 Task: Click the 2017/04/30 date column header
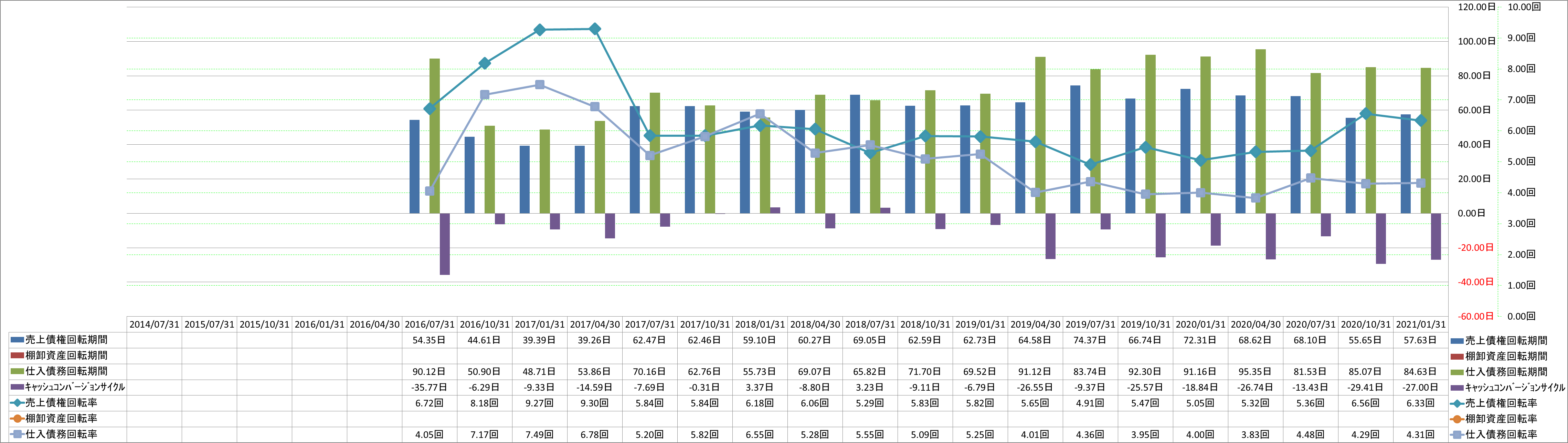(595, 325)
